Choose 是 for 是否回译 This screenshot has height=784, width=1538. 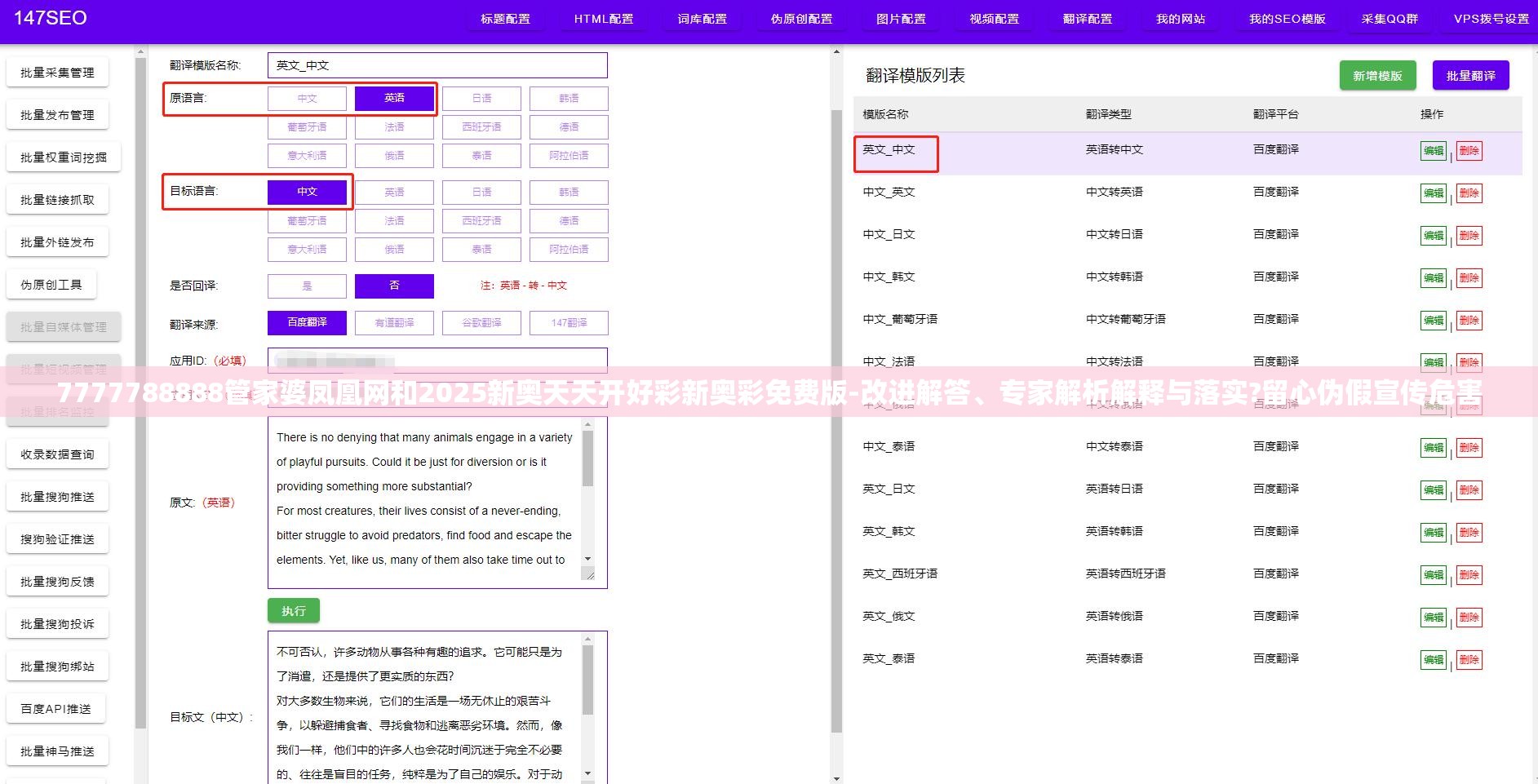pos(307,286)
